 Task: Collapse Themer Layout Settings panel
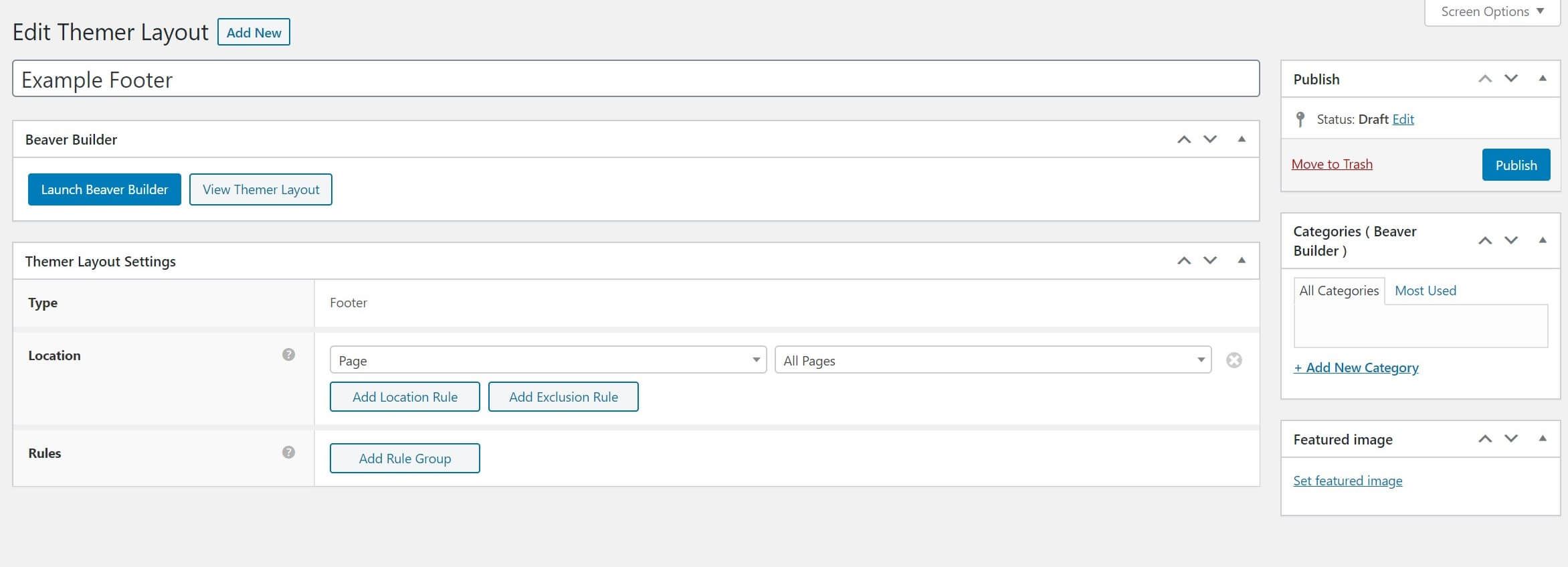pyautogui.click(x=1242, y=260)
